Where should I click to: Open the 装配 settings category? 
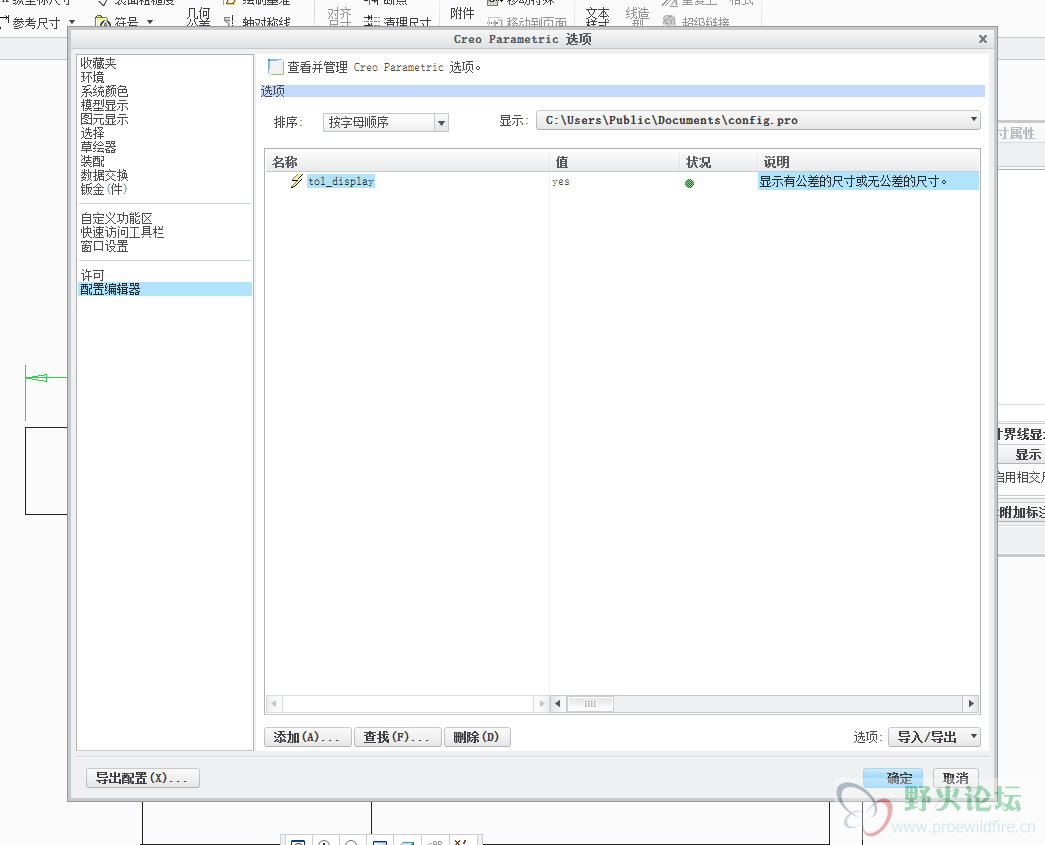pyautogui.click(x=92, y=161)
